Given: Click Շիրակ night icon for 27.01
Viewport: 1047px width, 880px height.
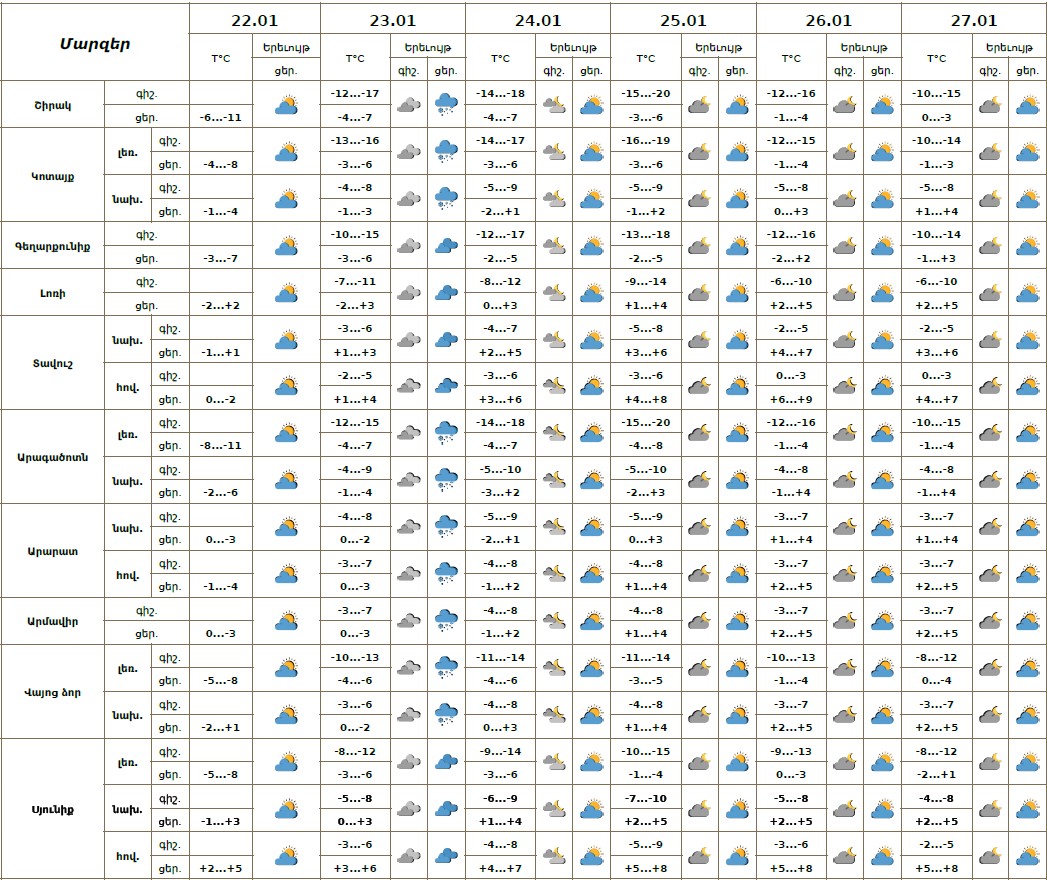Looking at the screenshot, I should [990, 104].
